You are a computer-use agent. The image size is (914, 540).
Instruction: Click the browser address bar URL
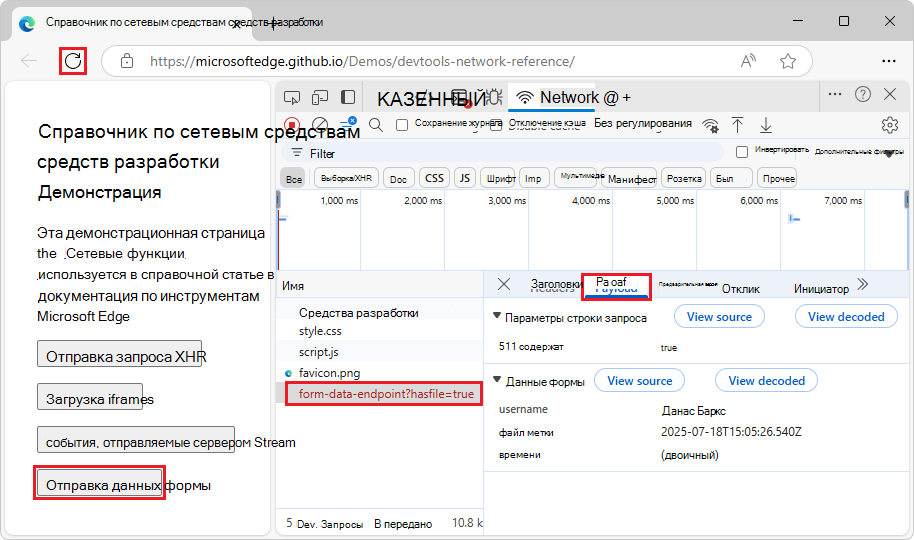tap(362, 61)
